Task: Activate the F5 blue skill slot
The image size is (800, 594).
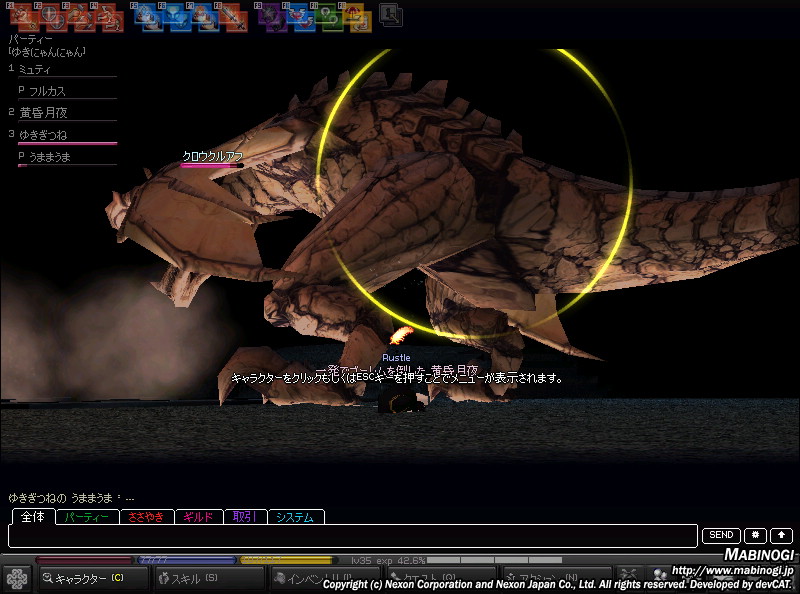Action: coord(148,17)
